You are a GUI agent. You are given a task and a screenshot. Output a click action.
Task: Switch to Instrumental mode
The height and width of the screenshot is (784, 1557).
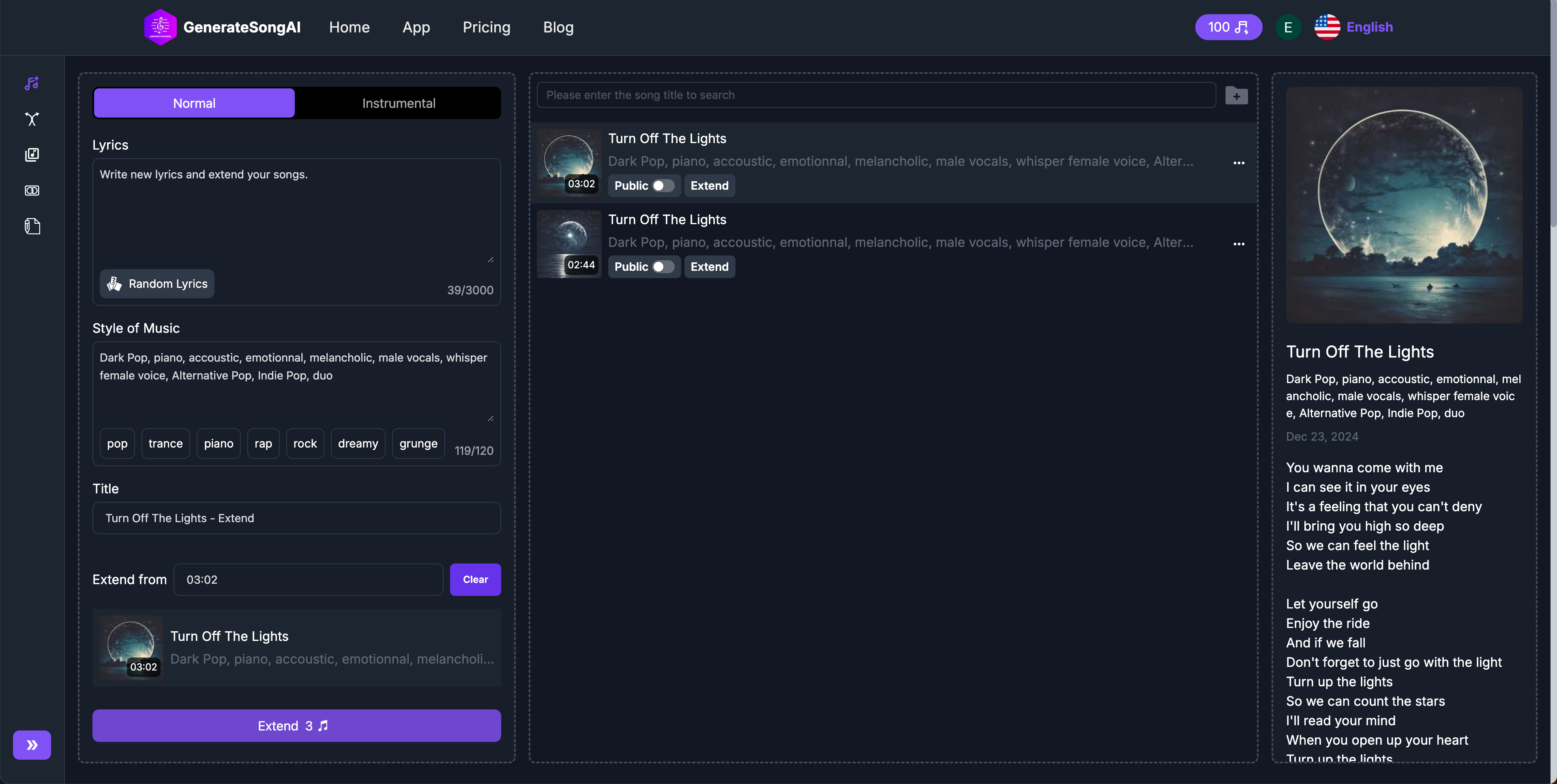point(398,103)
